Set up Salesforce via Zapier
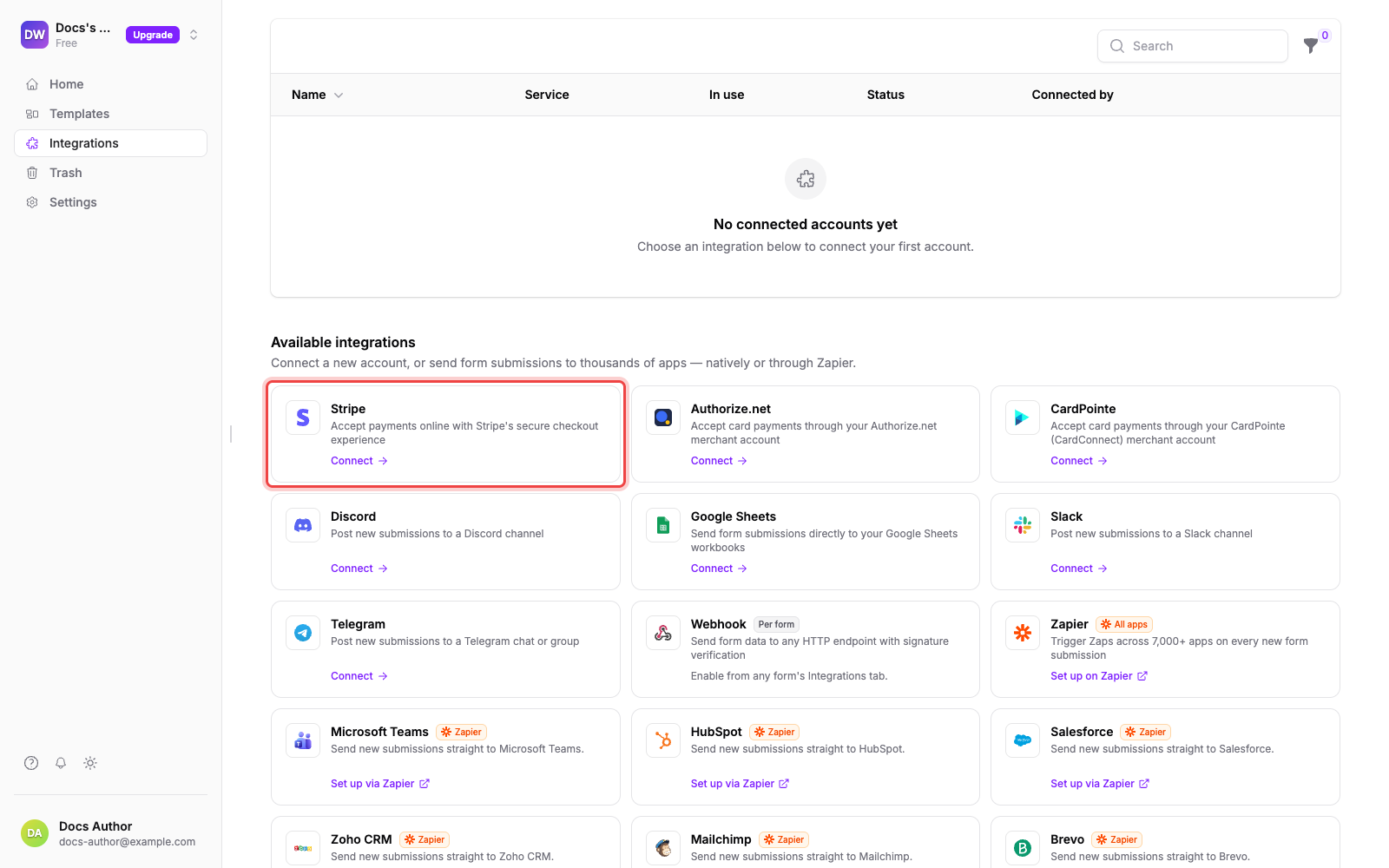This screenshot has width=1389, height=868. [x=1100, y=784]
